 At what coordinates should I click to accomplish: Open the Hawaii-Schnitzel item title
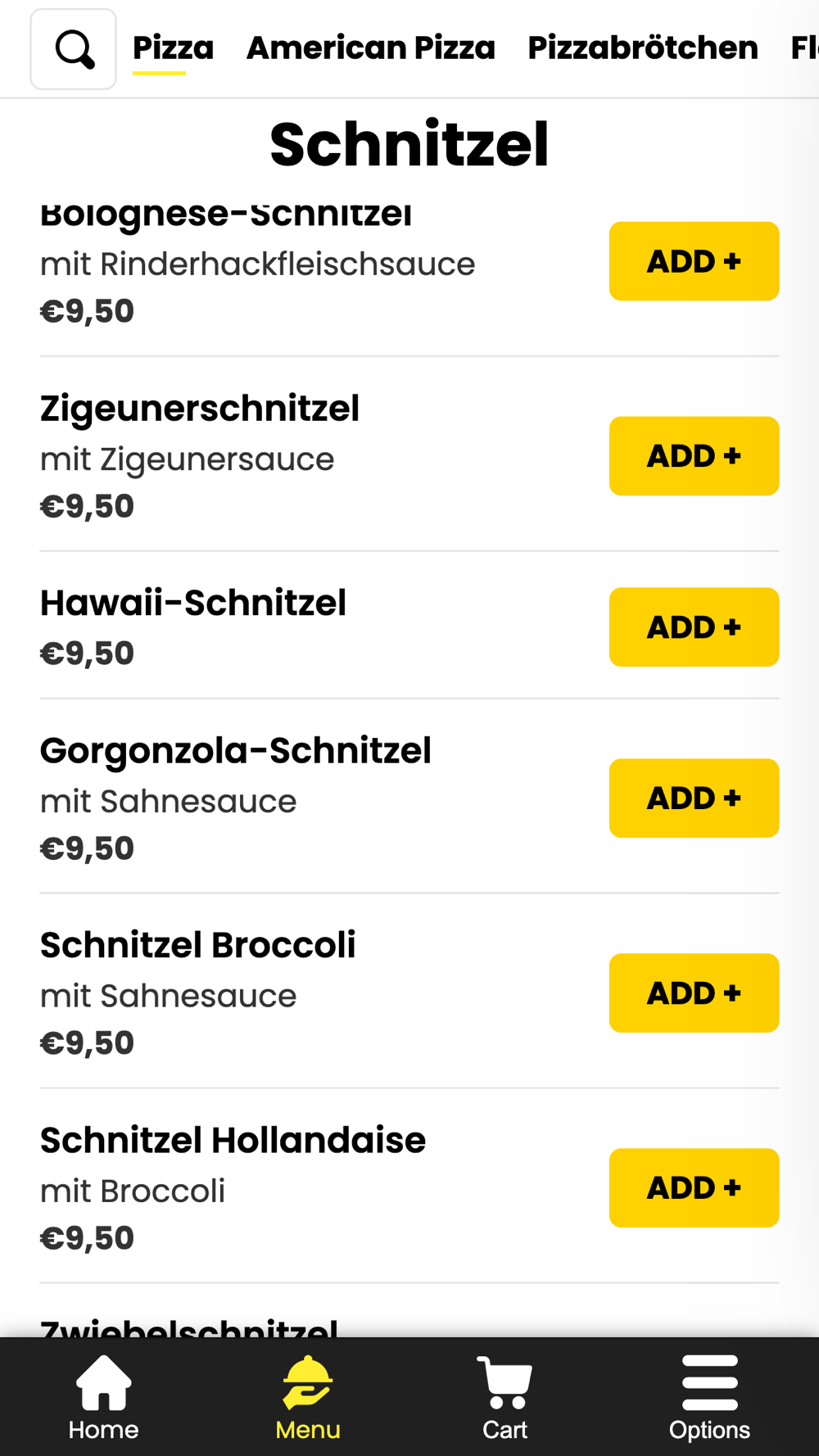pyautogui.click(x=193, y=603)
